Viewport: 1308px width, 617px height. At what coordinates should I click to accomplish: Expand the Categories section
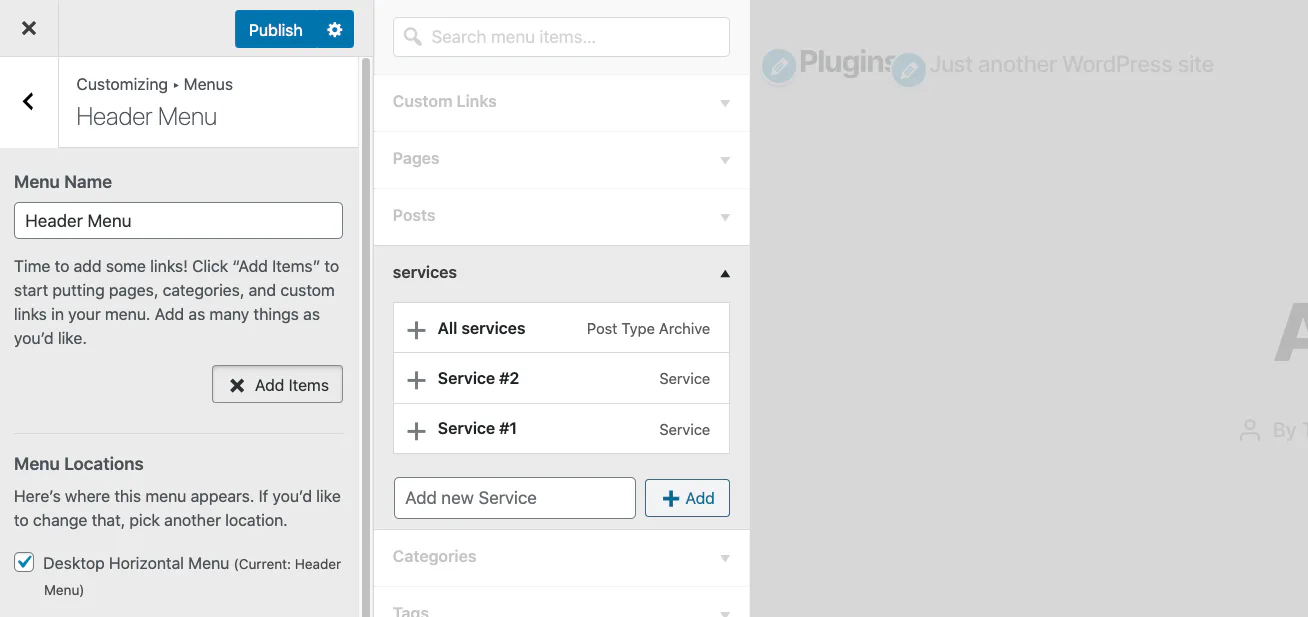point(561,557)
